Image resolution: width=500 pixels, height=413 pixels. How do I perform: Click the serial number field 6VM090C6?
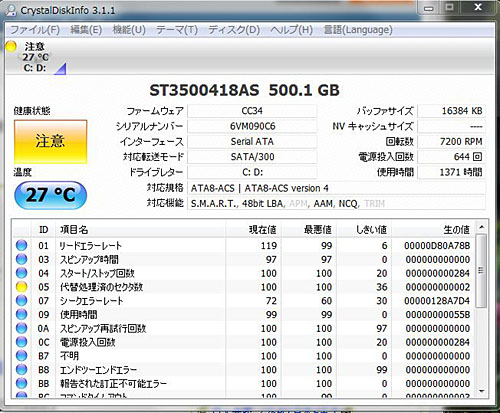252,126
